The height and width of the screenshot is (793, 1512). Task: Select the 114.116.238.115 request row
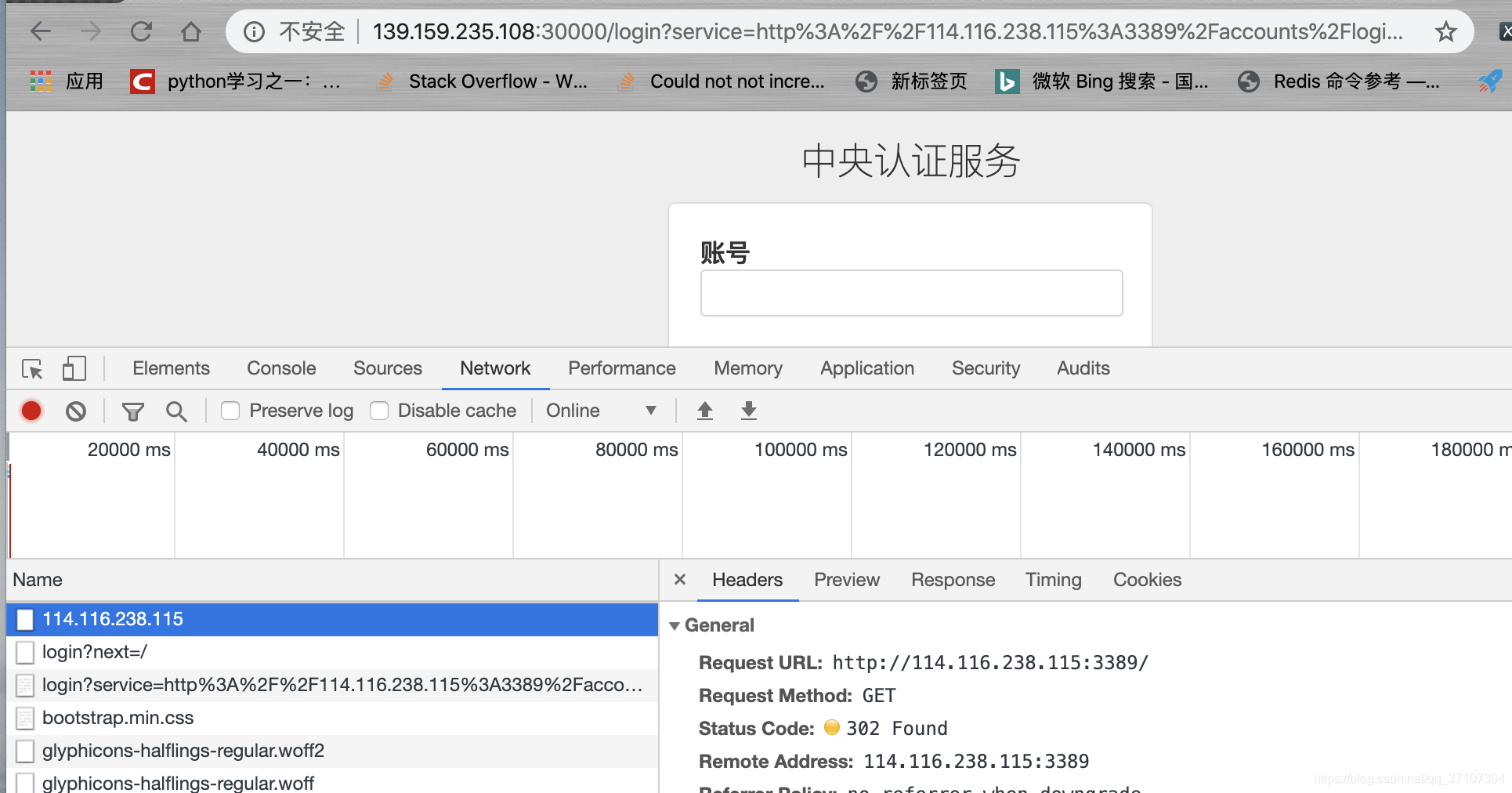332,619
